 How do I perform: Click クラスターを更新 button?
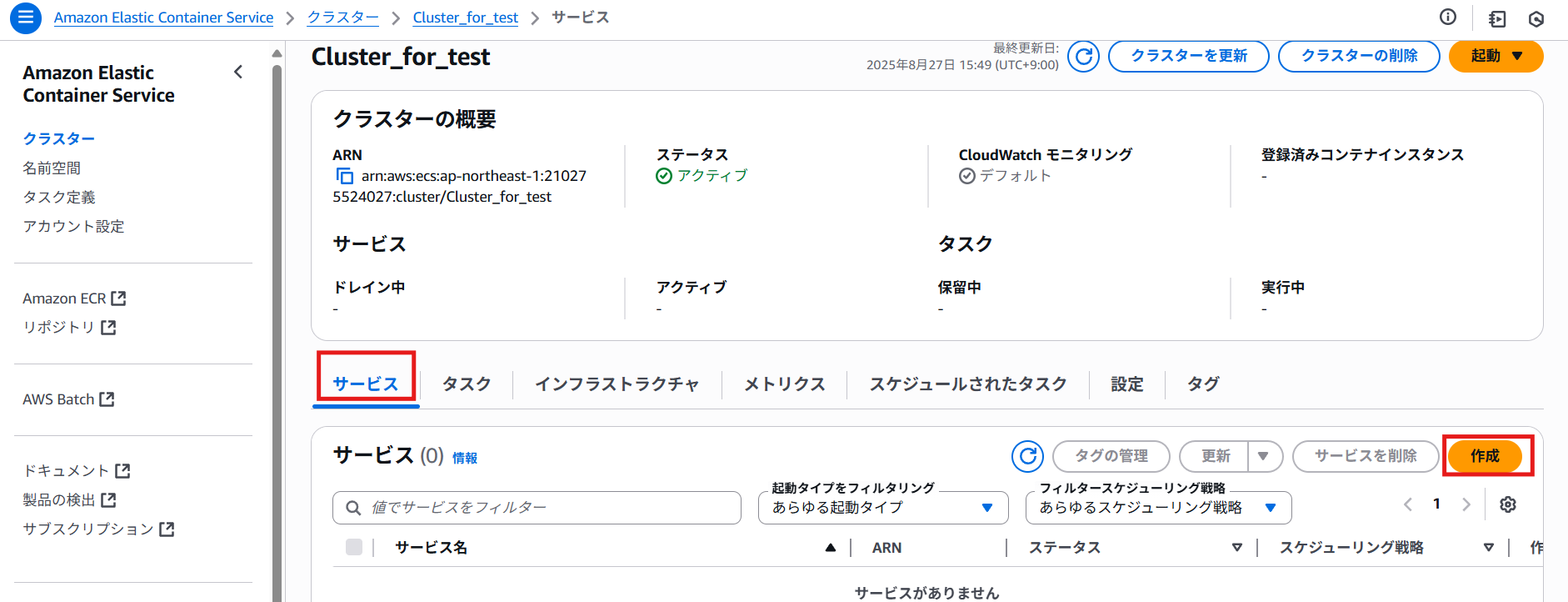pyautogui.click(x=1189, y=56)
